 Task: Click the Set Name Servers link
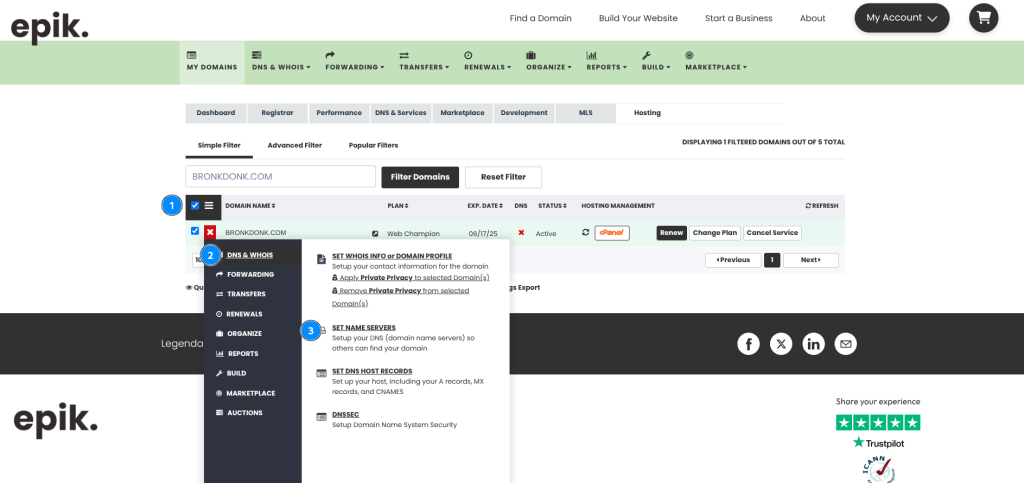tap(364, 328)
